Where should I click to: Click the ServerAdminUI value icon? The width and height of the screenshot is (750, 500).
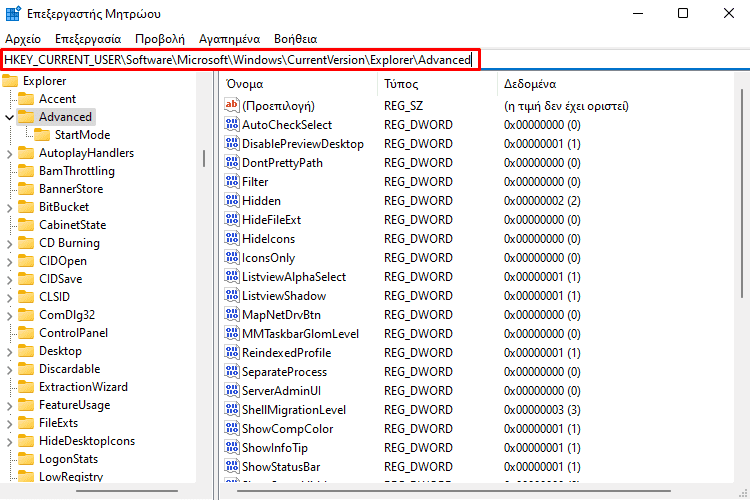[x=232, y=390]
